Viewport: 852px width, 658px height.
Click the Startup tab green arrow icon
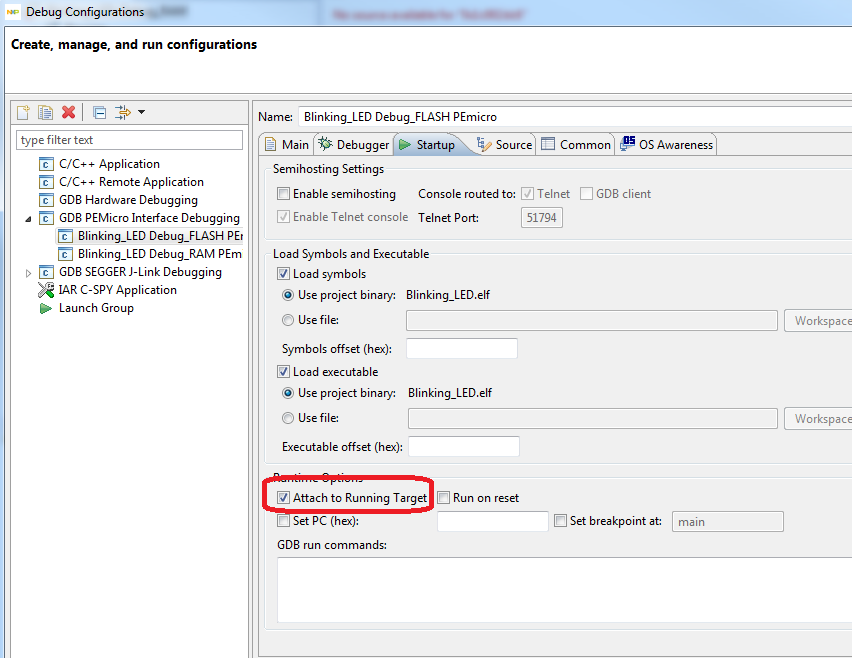[x=405, y=145]
